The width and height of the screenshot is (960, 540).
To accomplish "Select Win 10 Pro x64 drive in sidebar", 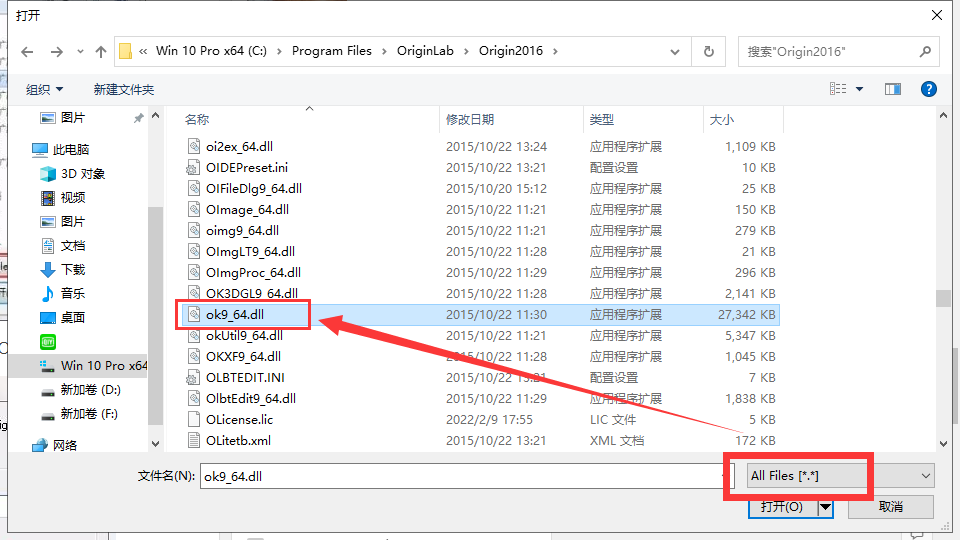I will pyautogui.click(x=104, y=366).
